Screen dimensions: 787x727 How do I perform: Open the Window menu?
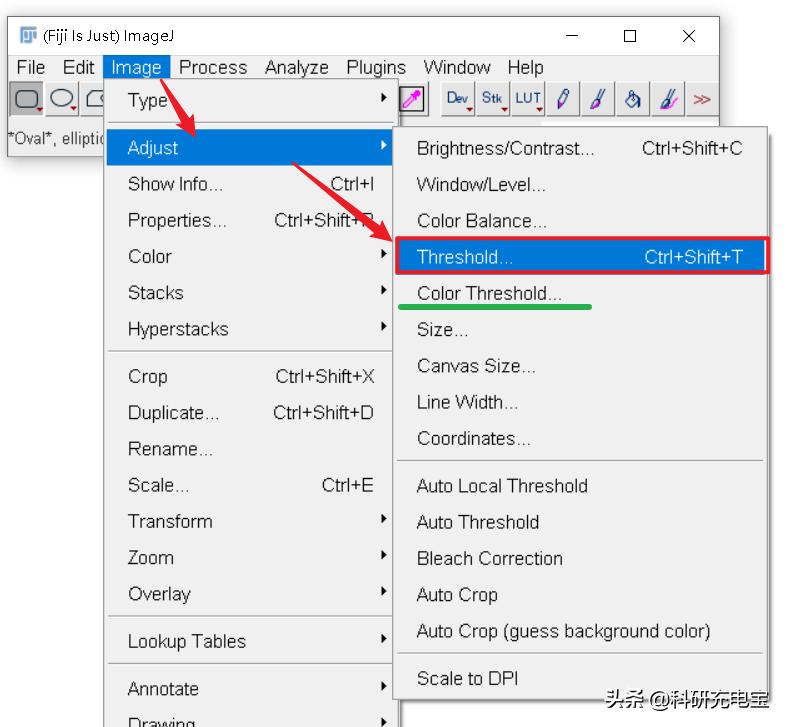[457, 67]
